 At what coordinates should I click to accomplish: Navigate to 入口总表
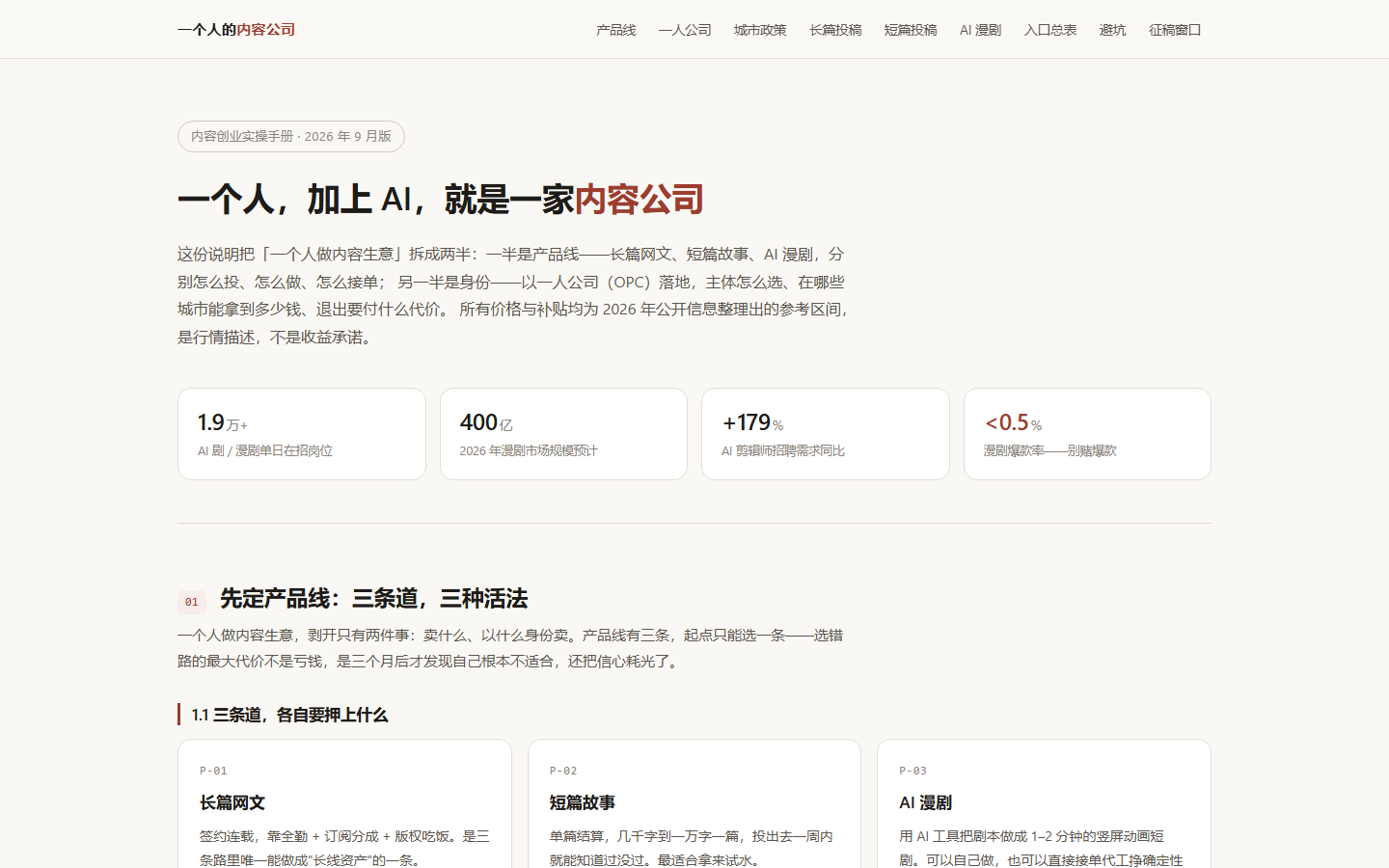(x=1050, y=30)
